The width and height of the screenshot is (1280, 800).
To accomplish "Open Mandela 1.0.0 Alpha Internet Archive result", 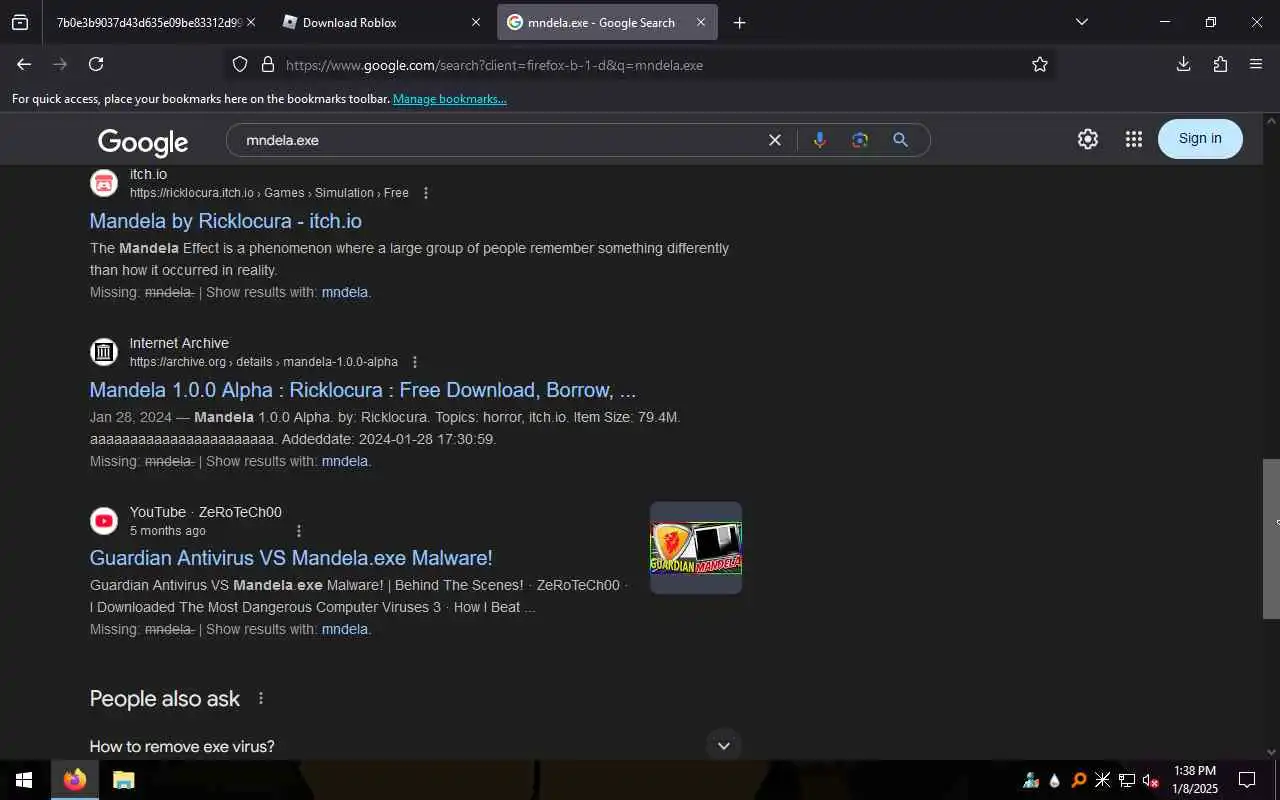I will click(x=363, y=390).
